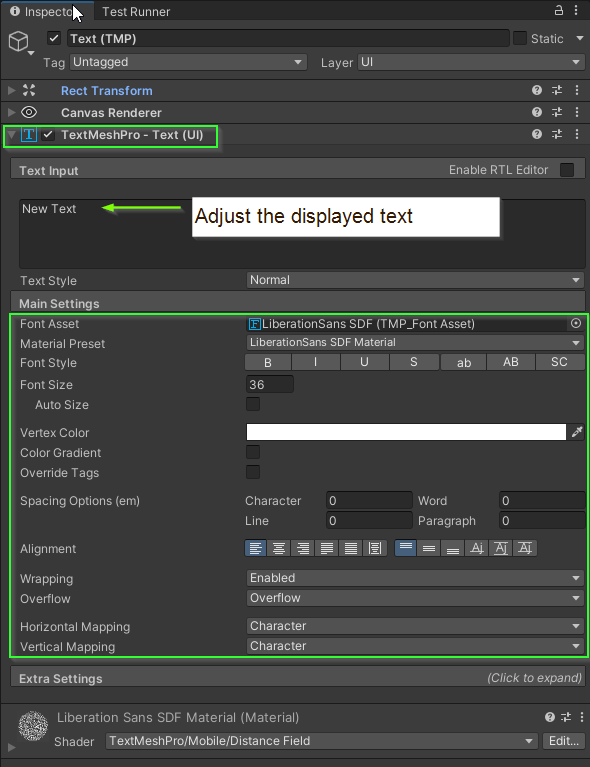The width and height of the screenshot is (590, 767).
Task: Set horizontal alignment to Center
Action: click(279, 548)
